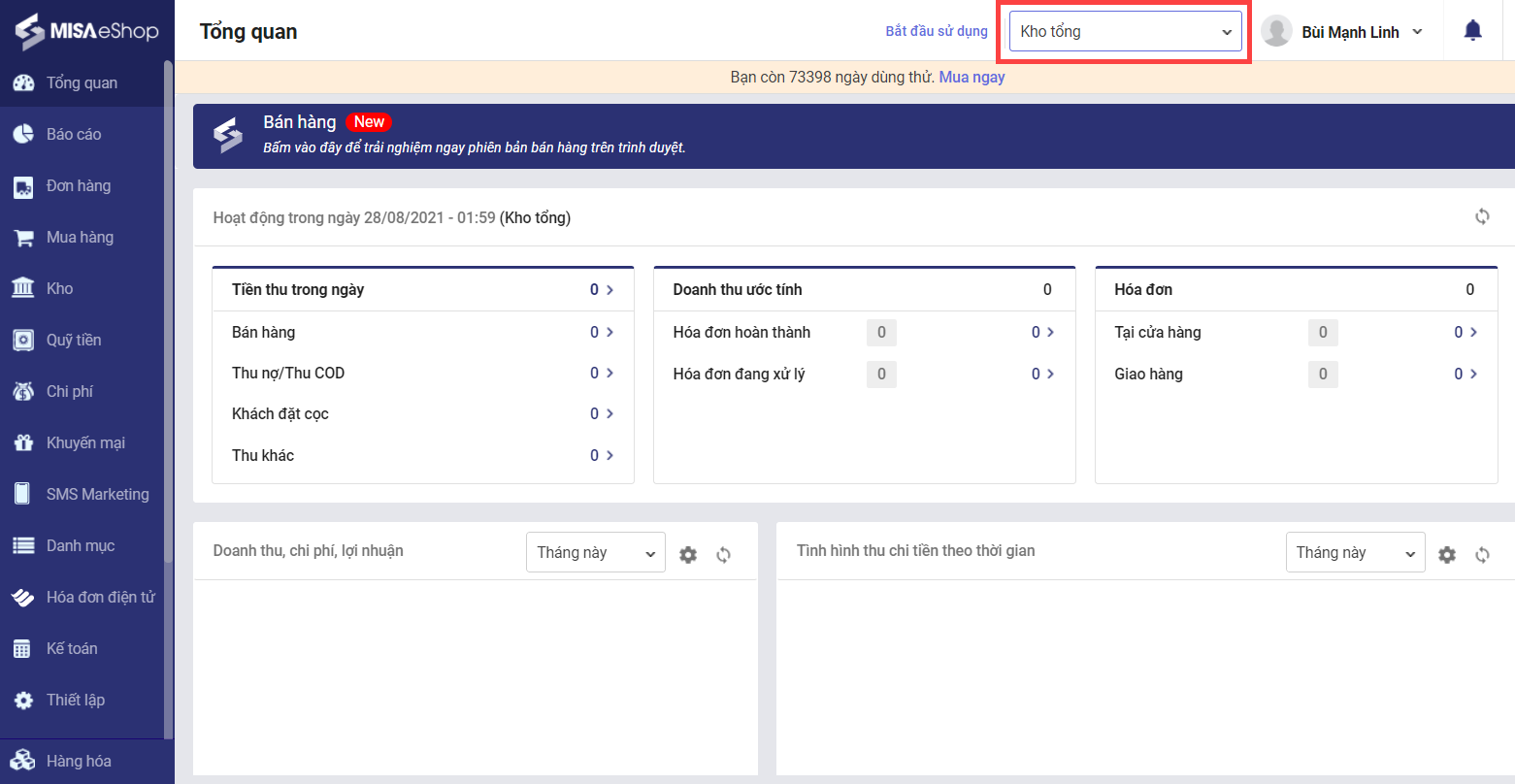Open settings for Tình hình thu chi tiền
The width and height of the screenshot is (1515, 784).
[x=1447, y=555]
